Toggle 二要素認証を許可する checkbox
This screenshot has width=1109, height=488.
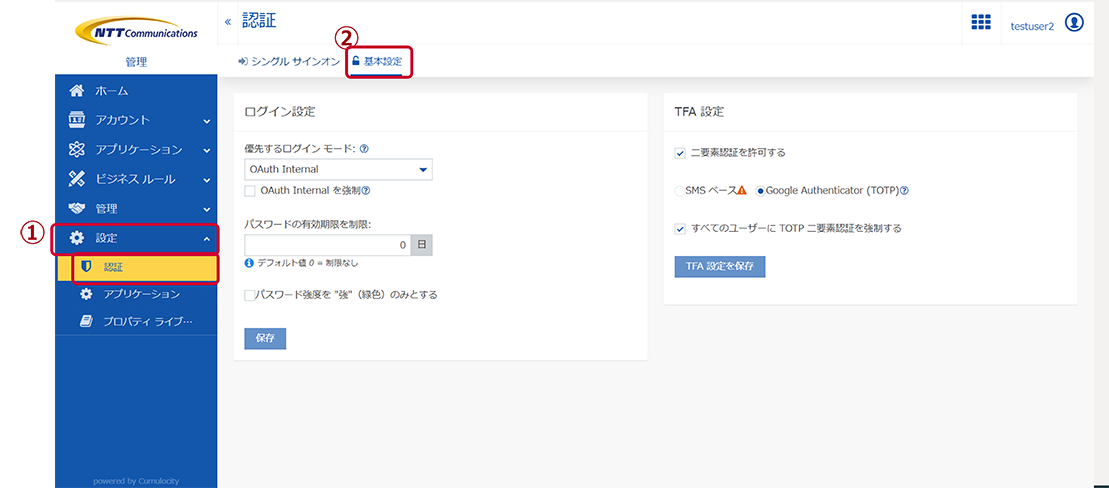(680, 152)
